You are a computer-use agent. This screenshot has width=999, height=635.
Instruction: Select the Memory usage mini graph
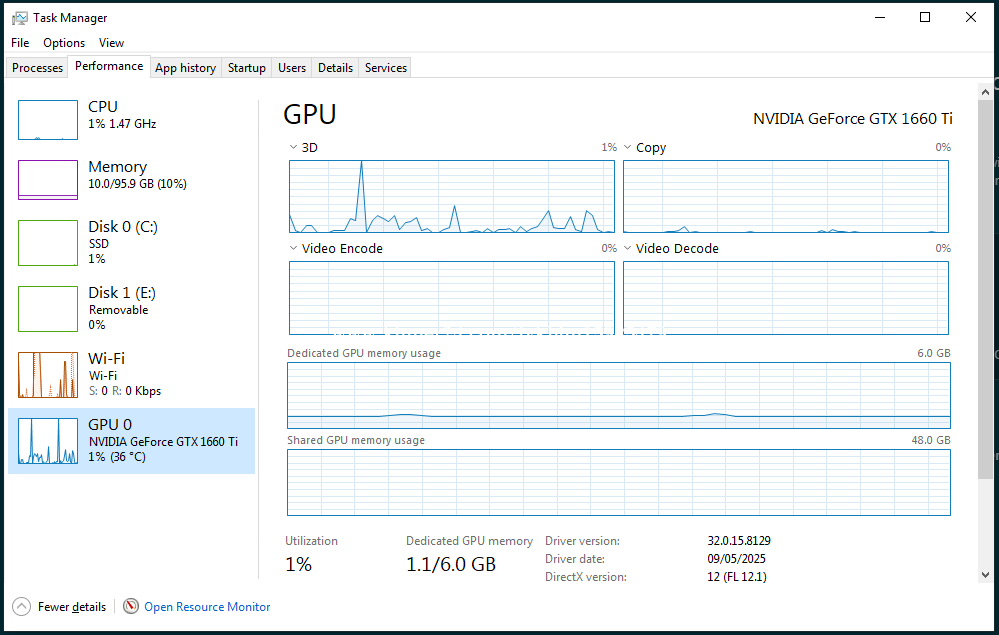(x=48, y=180)
